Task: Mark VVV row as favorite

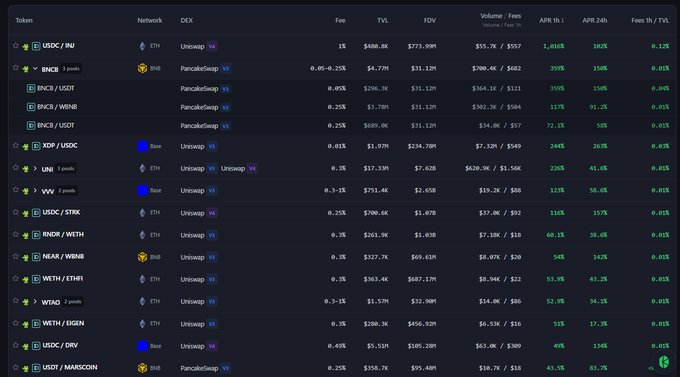Action: (16, 190)
